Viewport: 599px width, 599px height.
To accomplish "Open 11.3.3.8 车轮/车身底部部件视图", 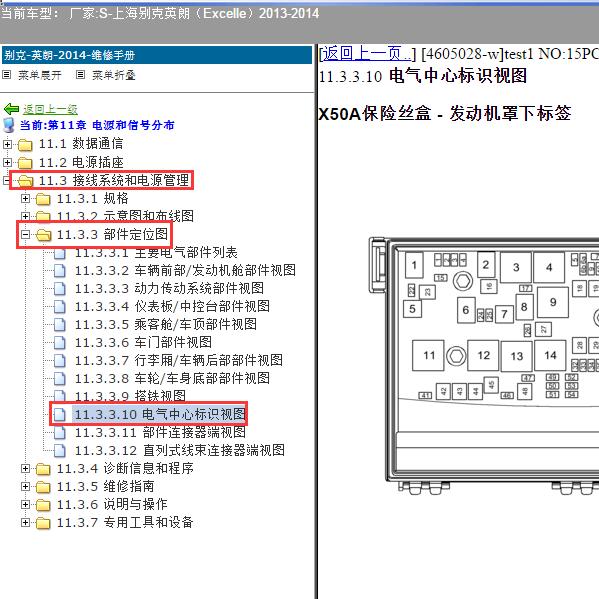I will click(172, 379).
